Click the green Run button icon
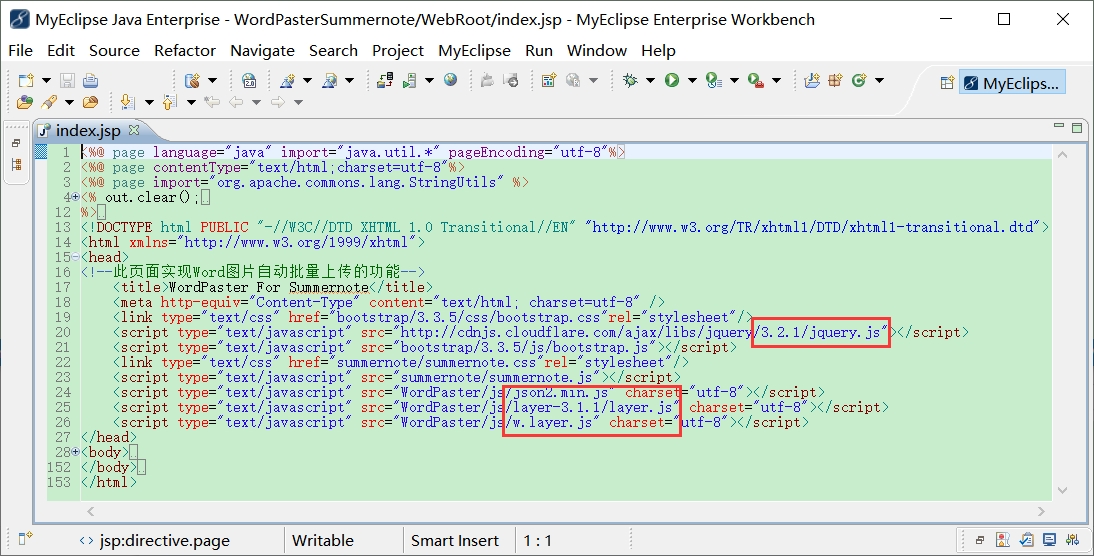 pos(671,80)
